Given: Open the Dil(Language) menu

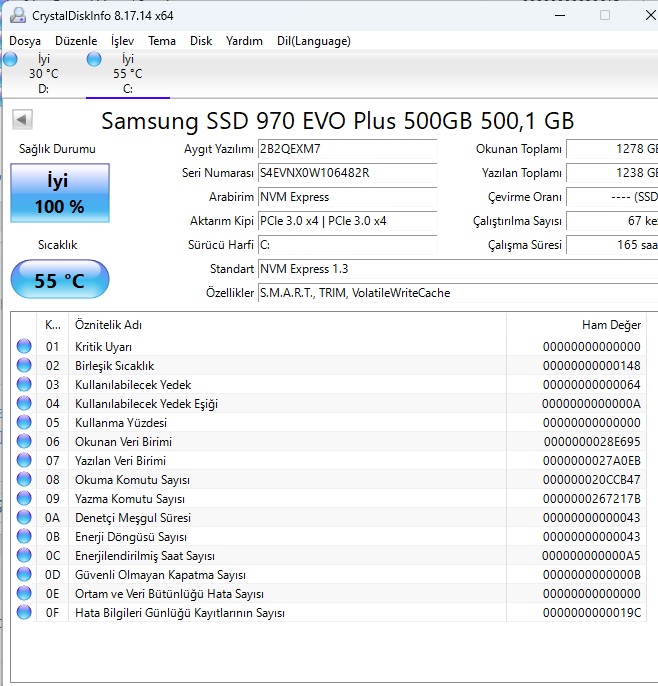Looking at the screenshot, I should 314,41.
